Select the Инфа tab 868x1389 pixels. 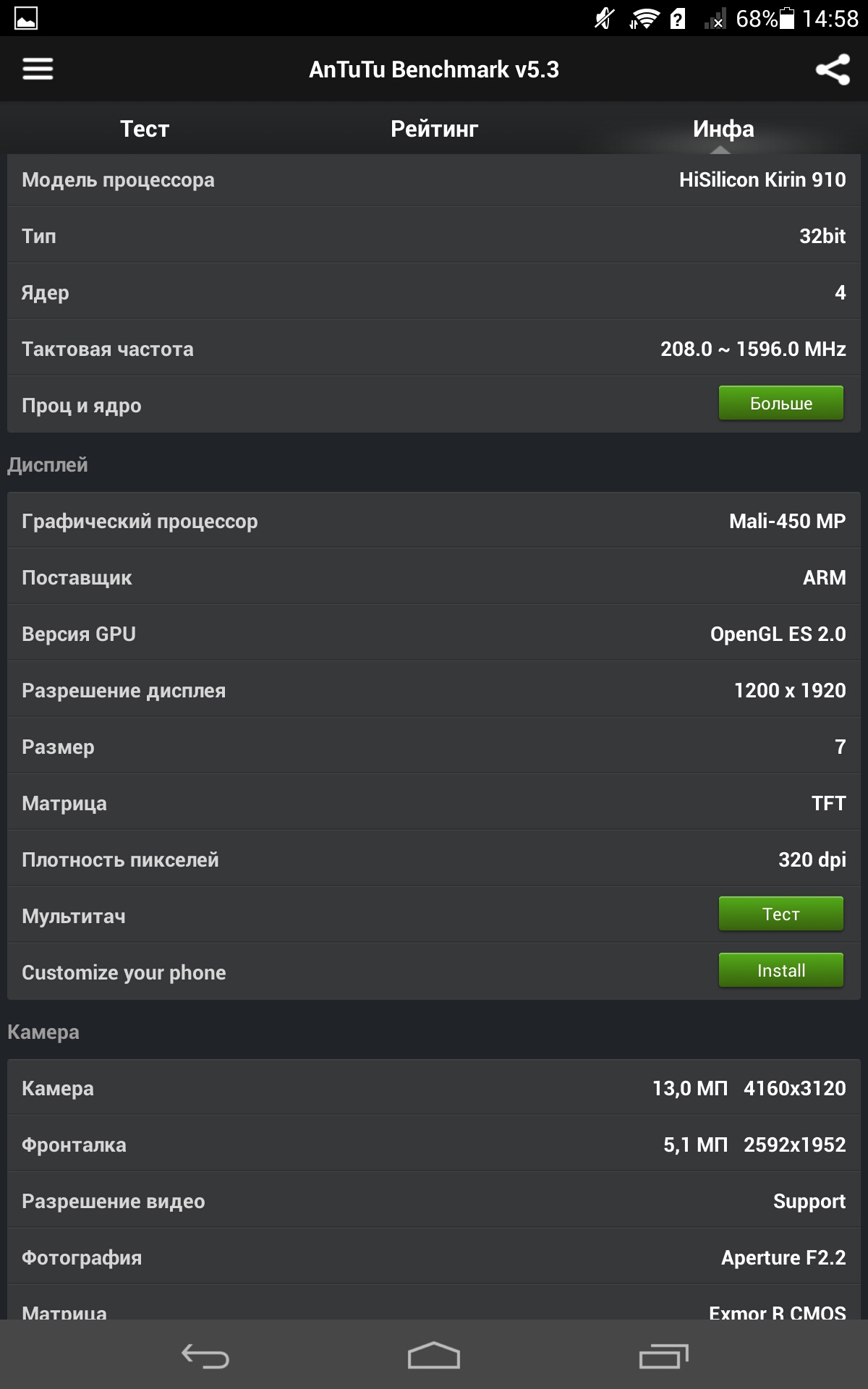(x=723, y=129)
